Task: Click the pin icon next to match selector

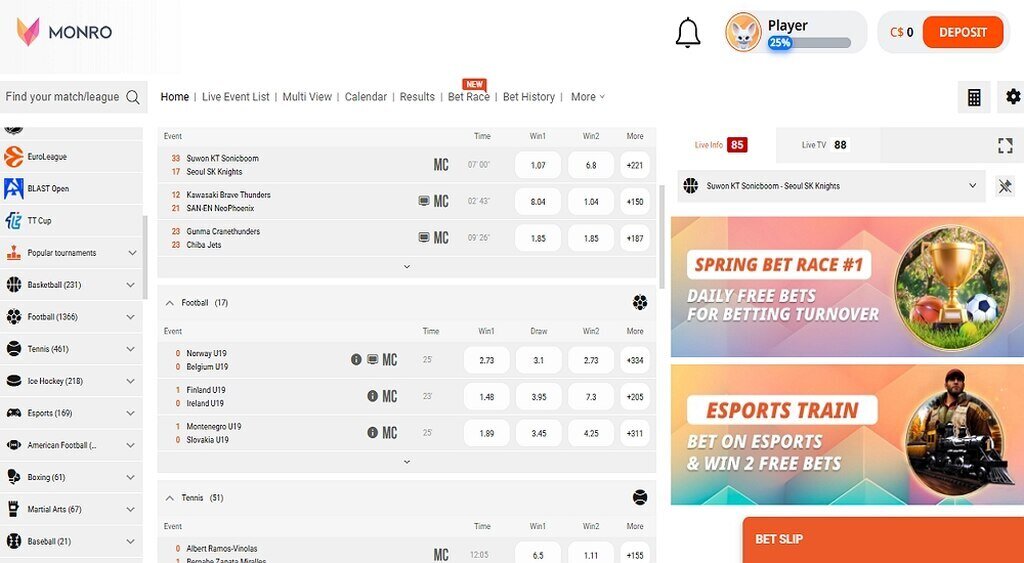Action: pos(1005,186)
